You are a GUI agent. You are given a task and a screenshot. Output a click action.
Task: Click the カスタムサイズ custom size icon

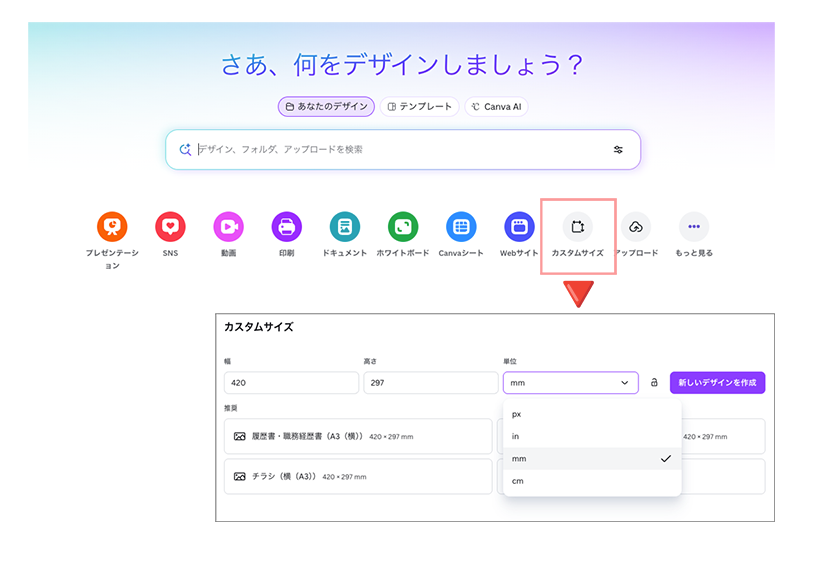pos(577,227)
